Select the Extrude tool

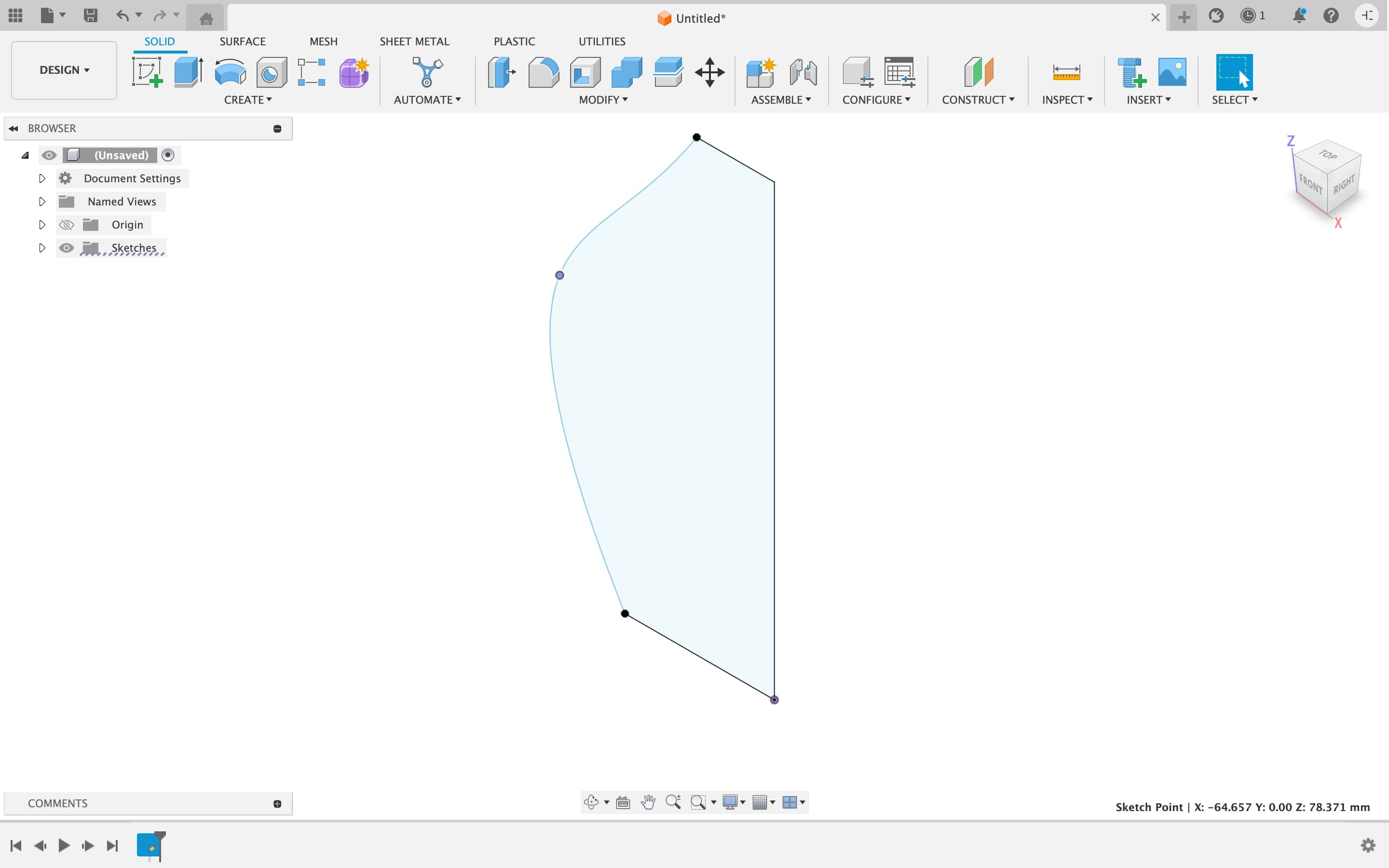pos(189,72)
